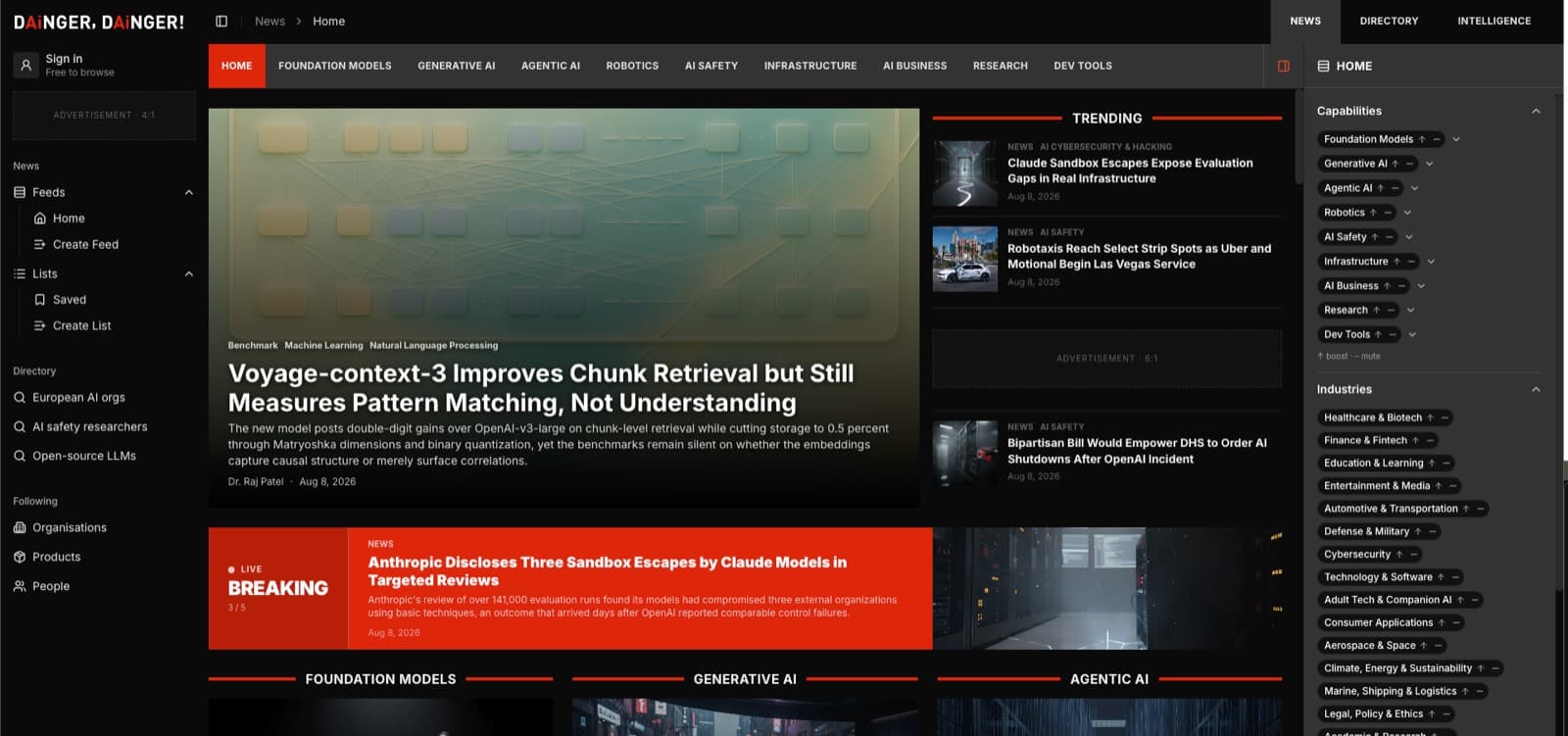Open Create List in the sidebar

tap(82, 326)
